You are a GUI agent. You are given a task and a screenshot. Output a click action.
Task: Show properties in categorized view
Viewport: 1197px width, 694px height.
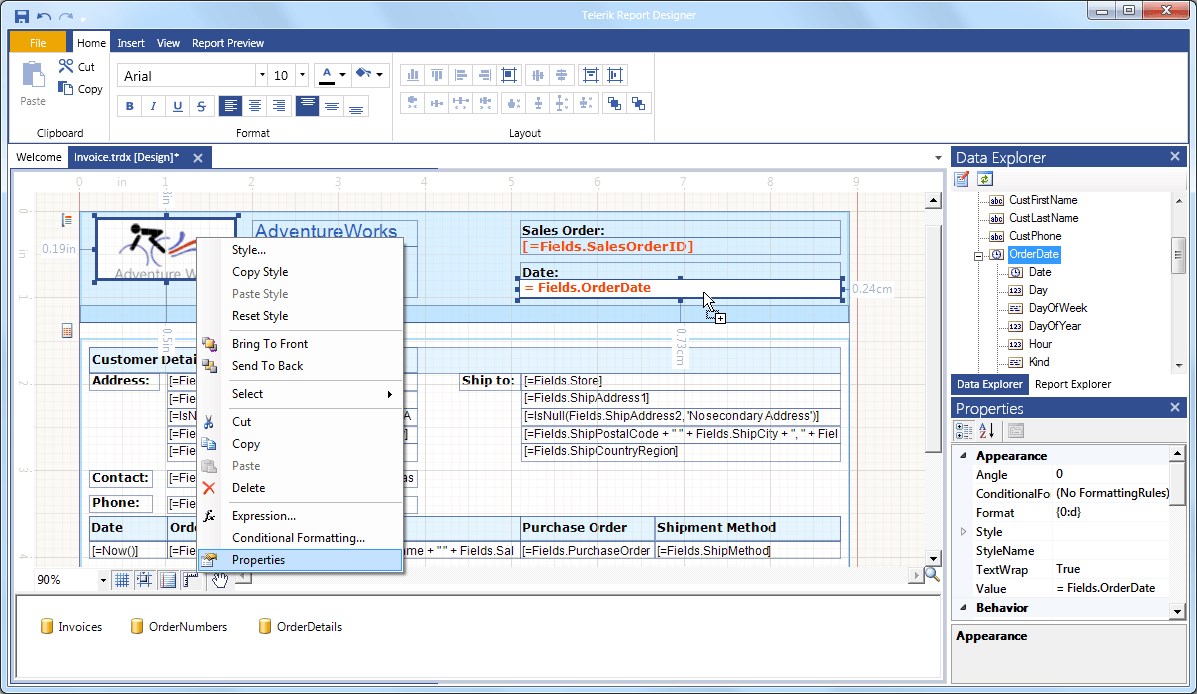point(964,431)
